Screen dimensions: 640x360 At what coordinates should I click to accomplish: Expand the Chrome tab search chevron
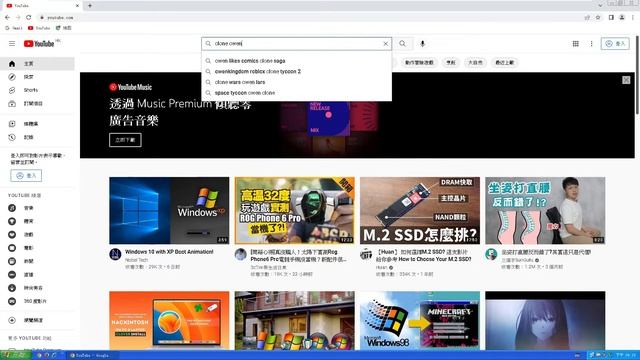[600, 5]
